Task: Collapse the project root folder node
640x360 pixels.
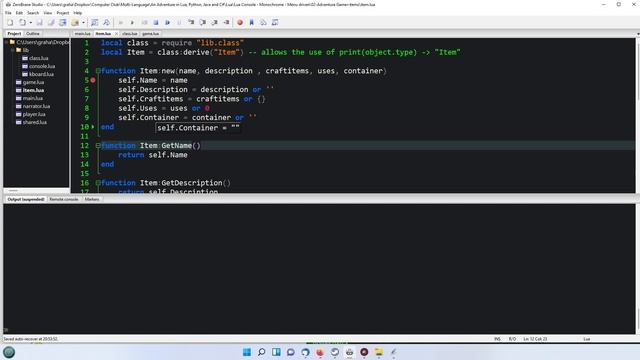Action: [6, 42]
